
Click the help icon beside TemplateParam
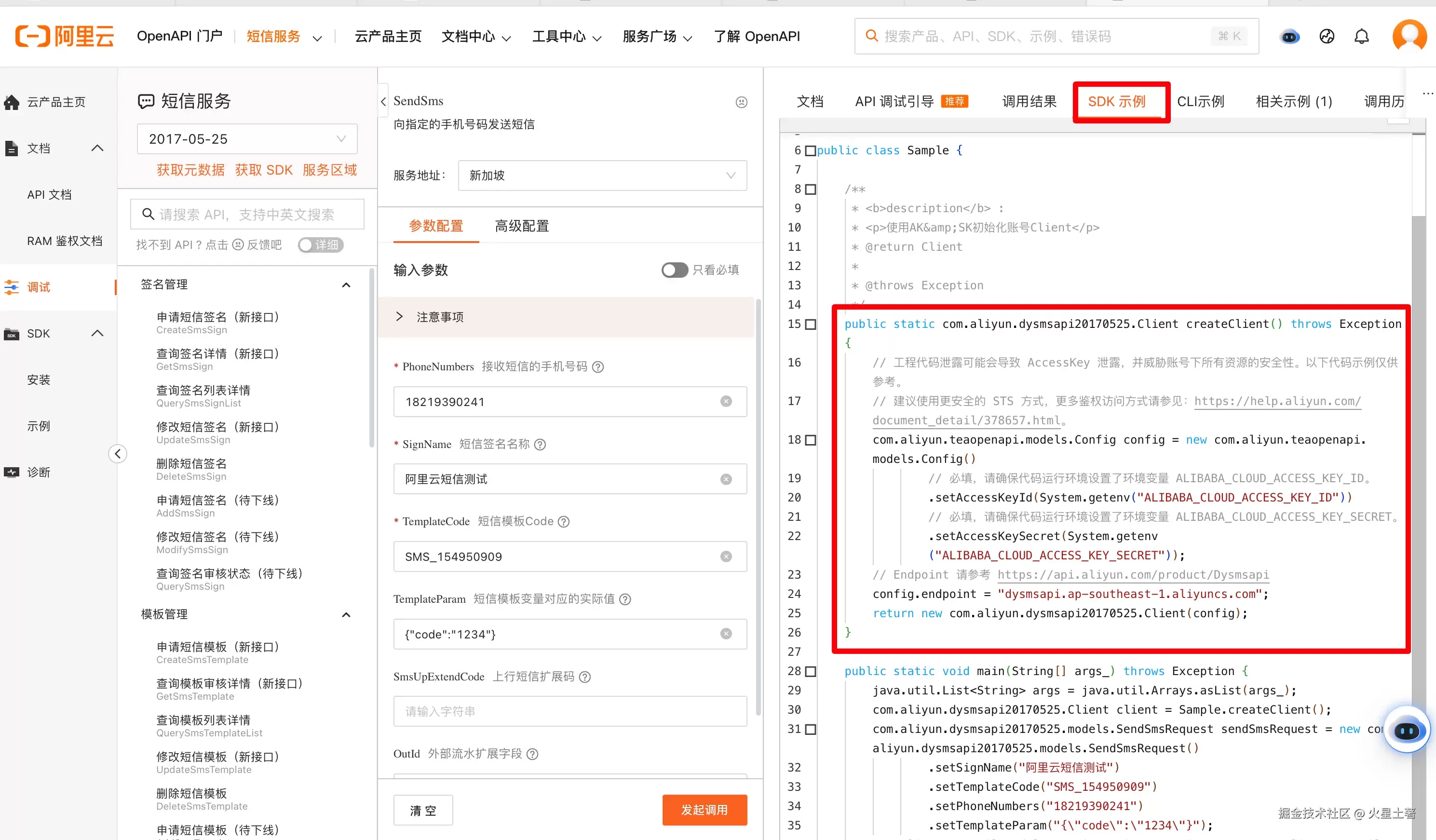click(625, 599)
